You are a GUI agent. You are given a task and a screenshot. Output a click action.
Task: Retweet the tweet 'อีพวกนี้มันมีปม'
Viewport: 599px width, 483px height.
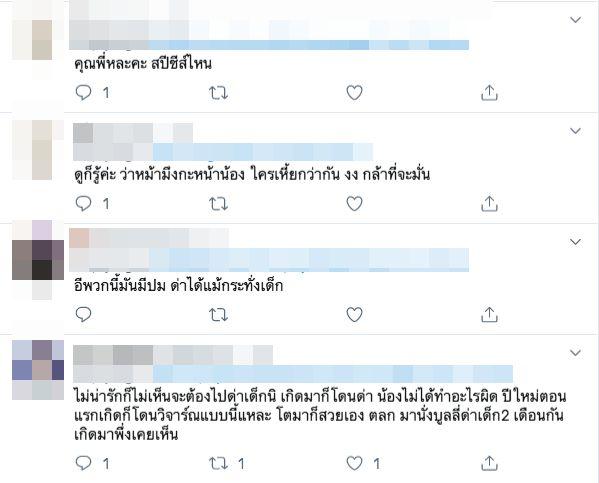[x=219, y=315]
